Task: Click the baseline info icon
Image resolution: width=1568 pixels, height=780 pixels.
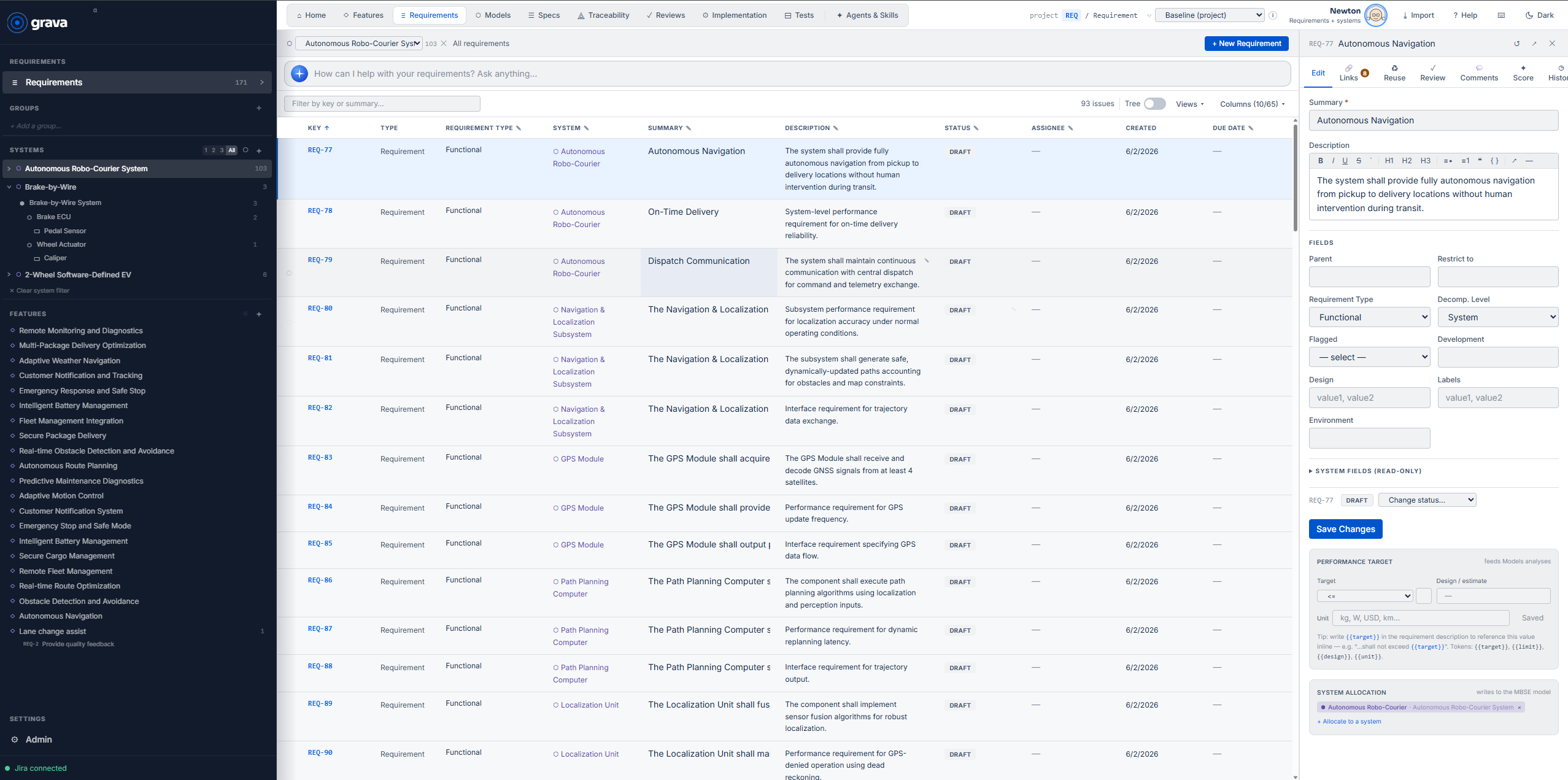Action: point(1273,15)
